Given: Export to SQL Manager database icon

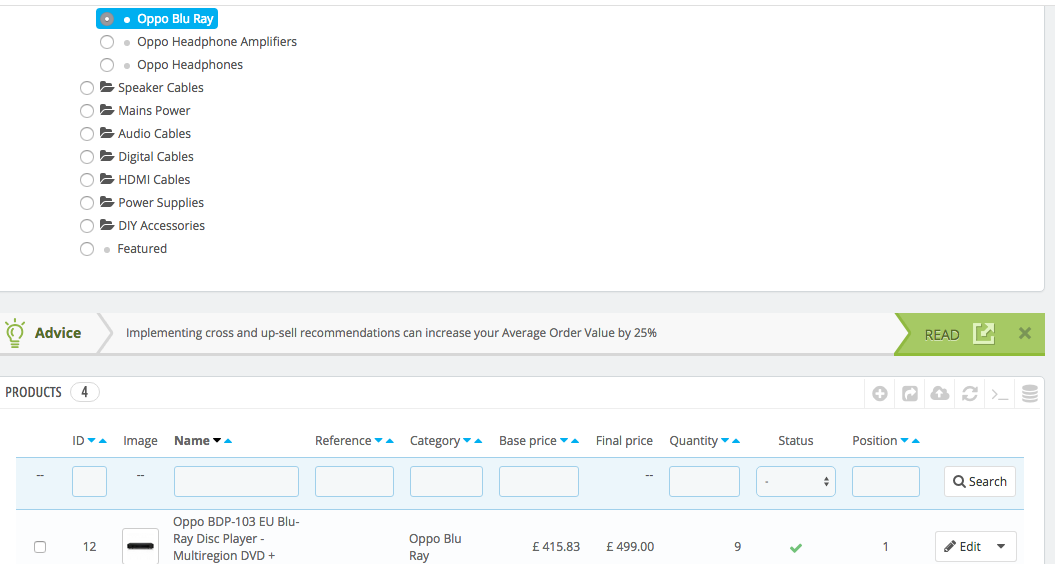Looking at the screenshot, I should [1030, 394].
